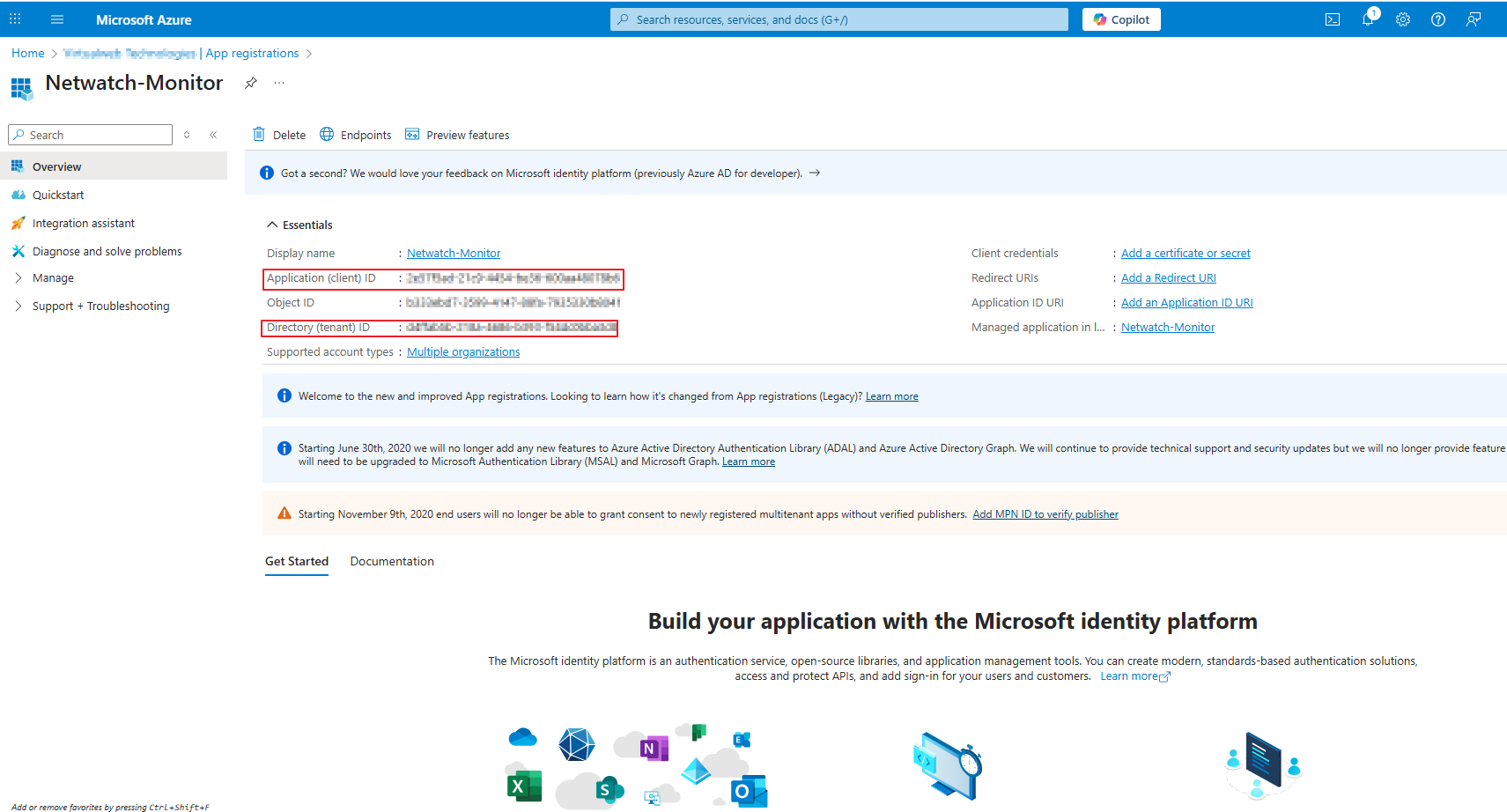
Task: Click the Preview features icon
Action: 412,134
